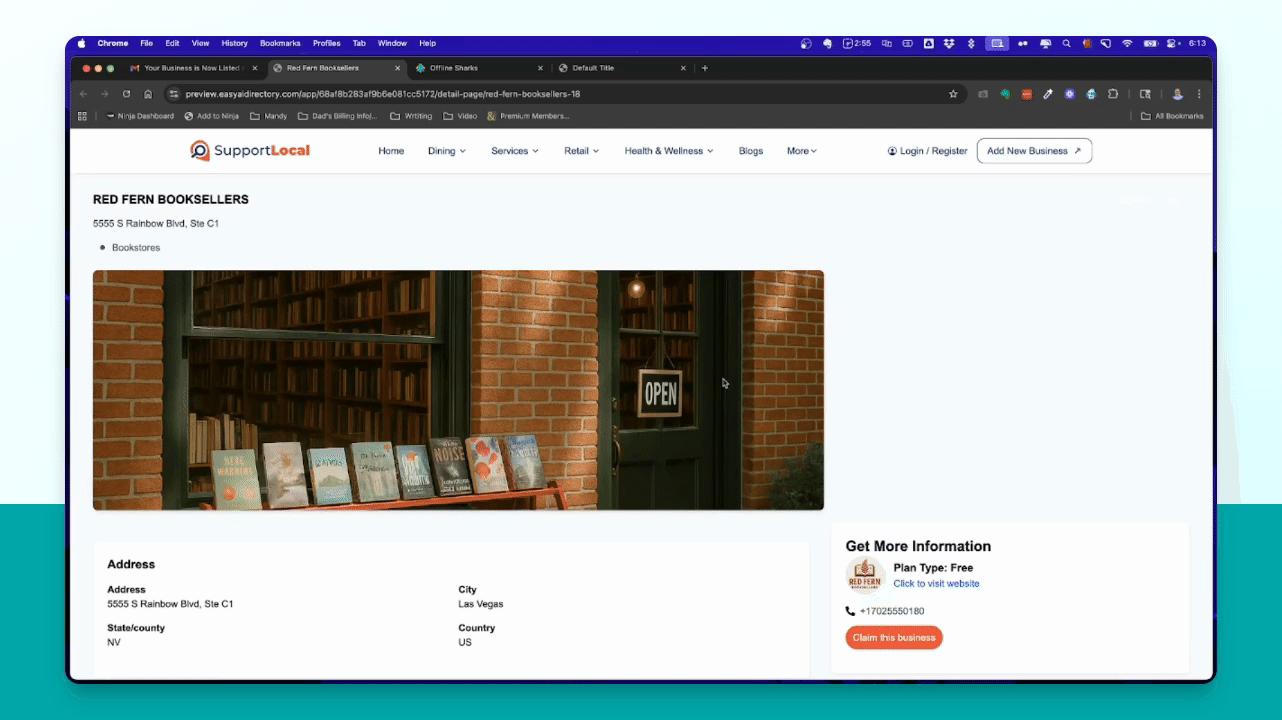Click the camera extension icon in toolbar
This screenshot has width=1282, height=720.
983,94
